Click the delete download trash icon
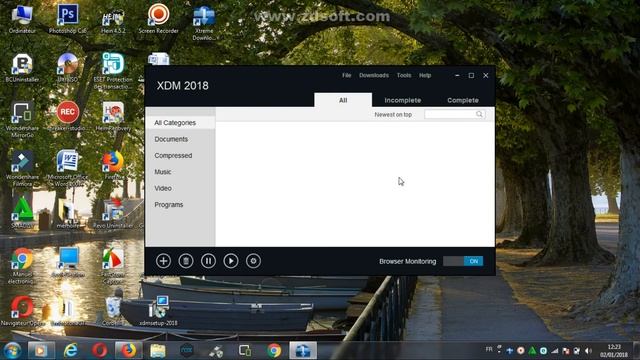 click(186, 261)
